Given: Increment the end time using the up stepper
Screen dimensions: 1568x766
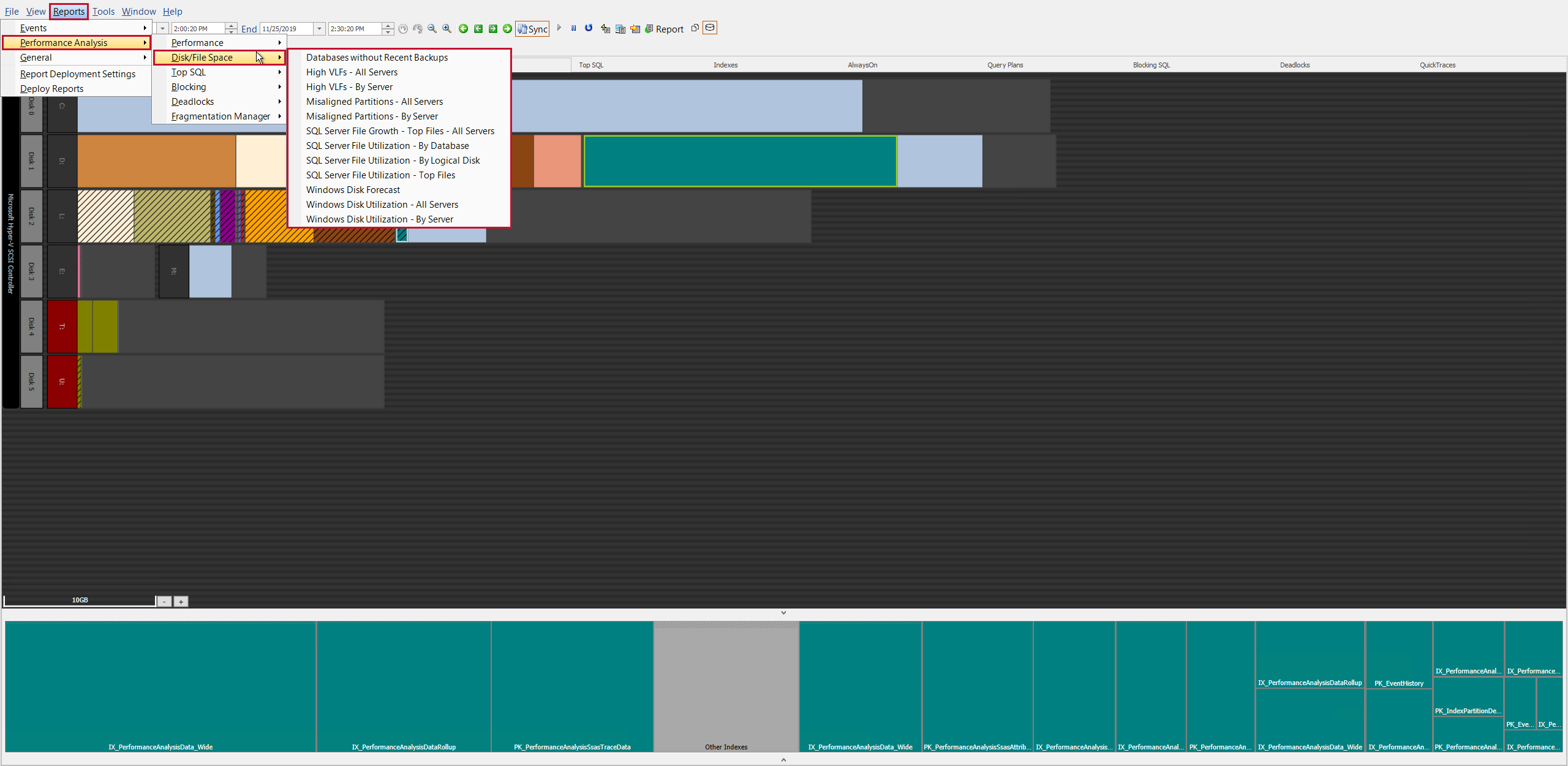Looking at the screenshot, I should [388, 26].
